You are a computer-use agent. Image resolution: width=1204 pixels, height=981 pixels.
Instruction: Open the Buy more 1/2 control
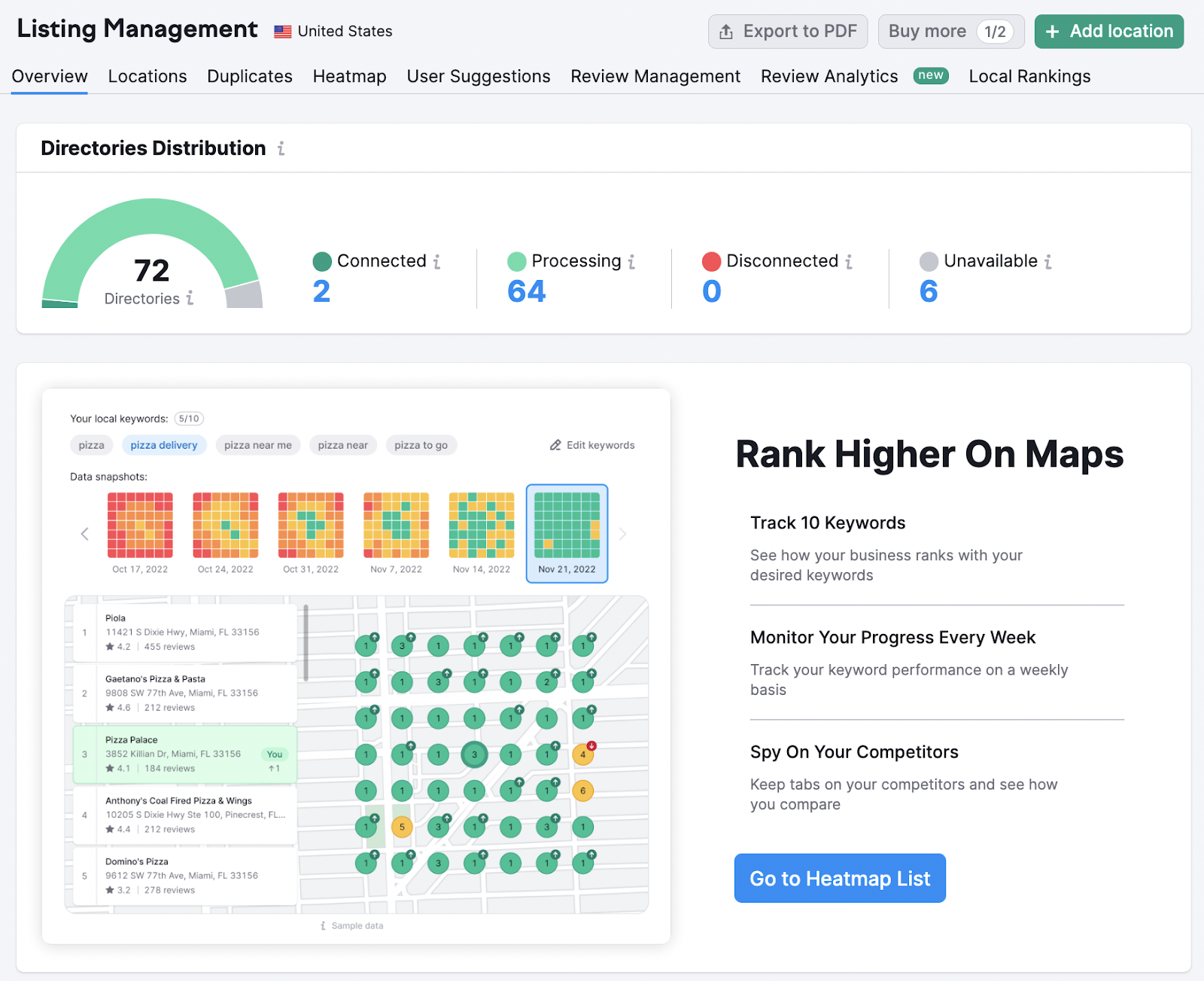click(x=950, y=31)
